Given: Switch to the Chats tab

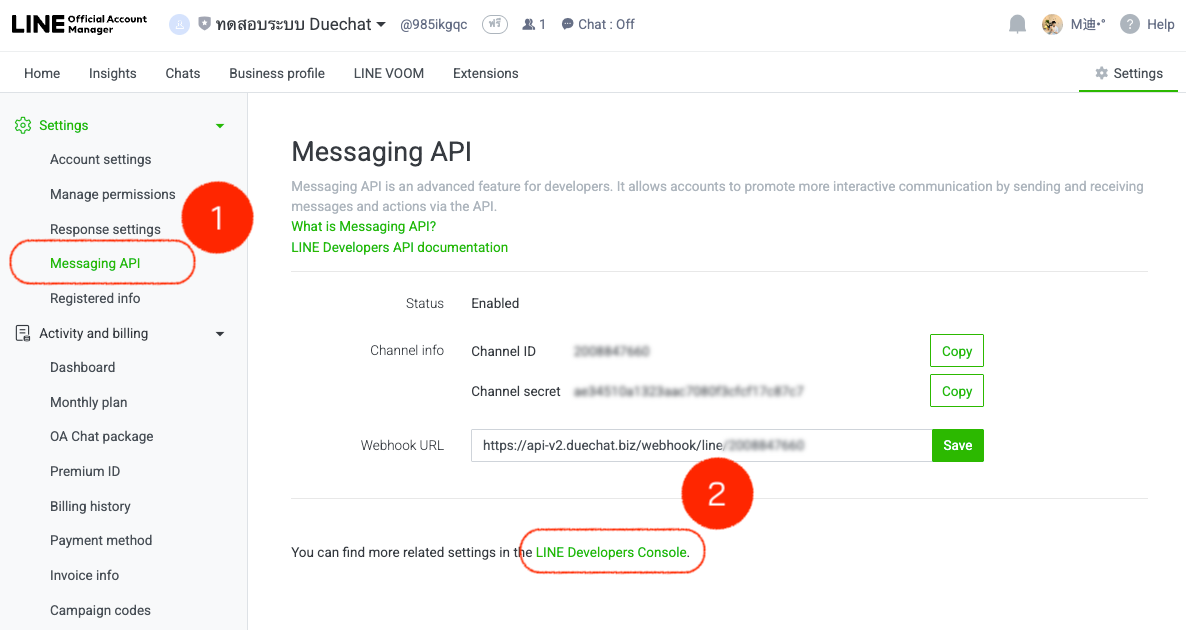Looking at the screenshot, I should (182, 72).
